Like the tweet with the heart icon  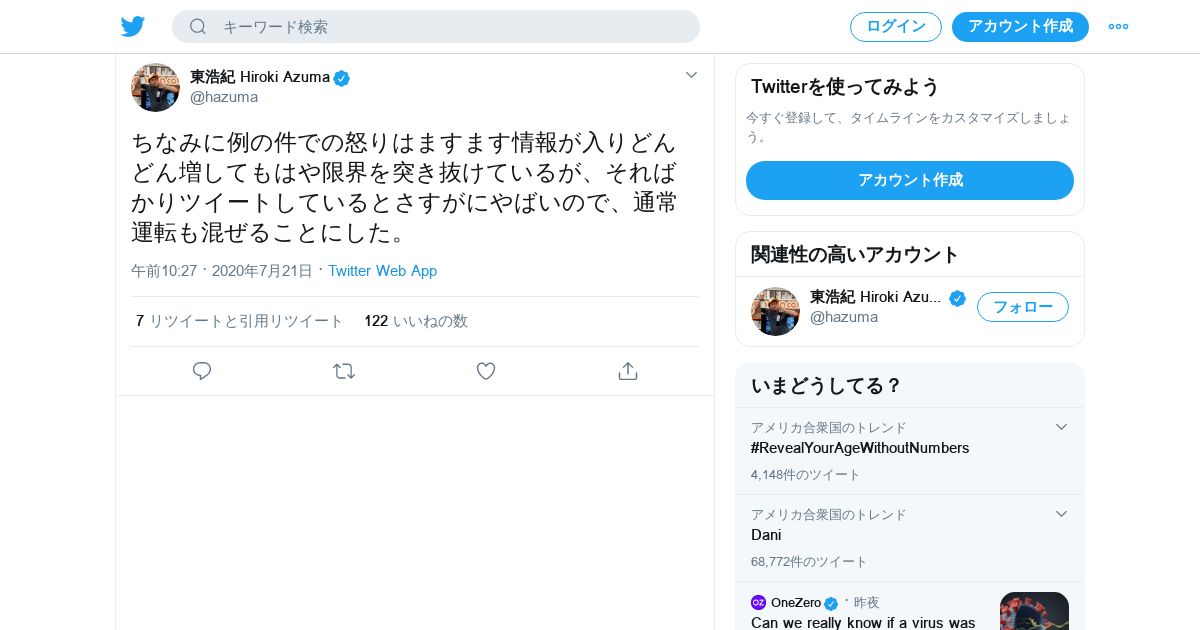coord(486,371)
